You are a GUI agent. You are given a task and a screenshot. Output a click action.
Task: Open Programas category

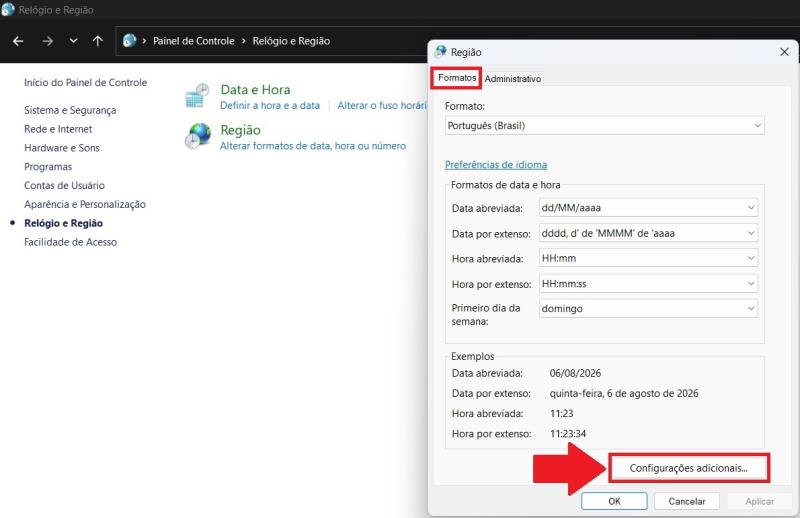[x=48, y=167]
